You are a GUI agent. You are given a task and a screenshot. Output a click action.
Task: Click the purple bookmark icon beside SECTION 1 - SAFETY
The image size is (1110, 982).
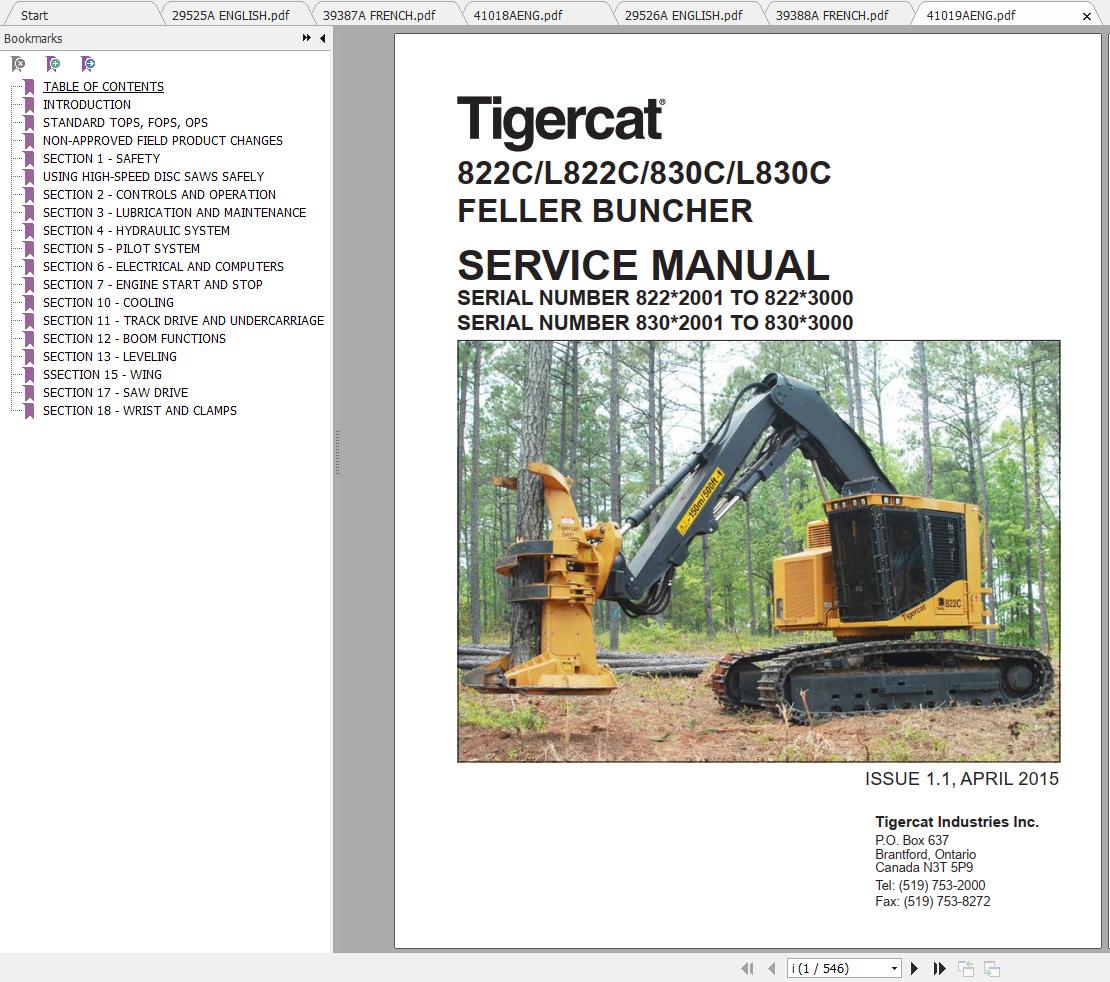29,159
